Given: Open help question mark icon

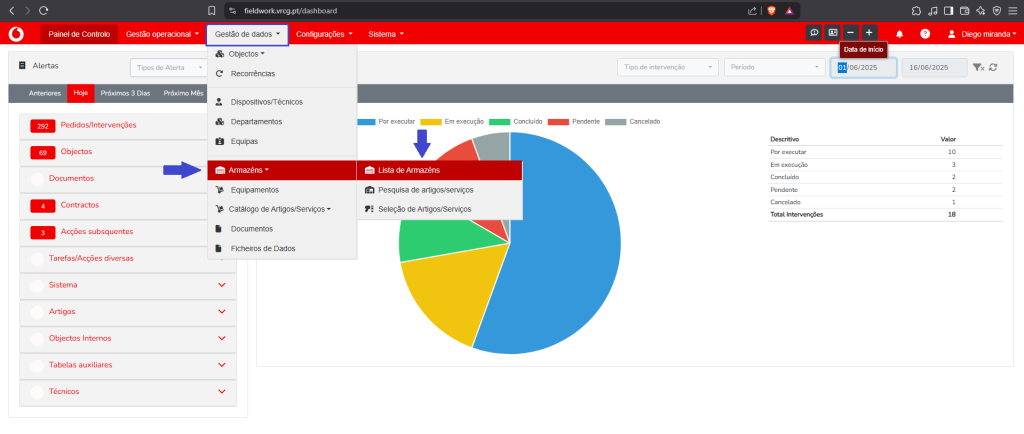Looking at the screenshot, I should coord(925,33).
